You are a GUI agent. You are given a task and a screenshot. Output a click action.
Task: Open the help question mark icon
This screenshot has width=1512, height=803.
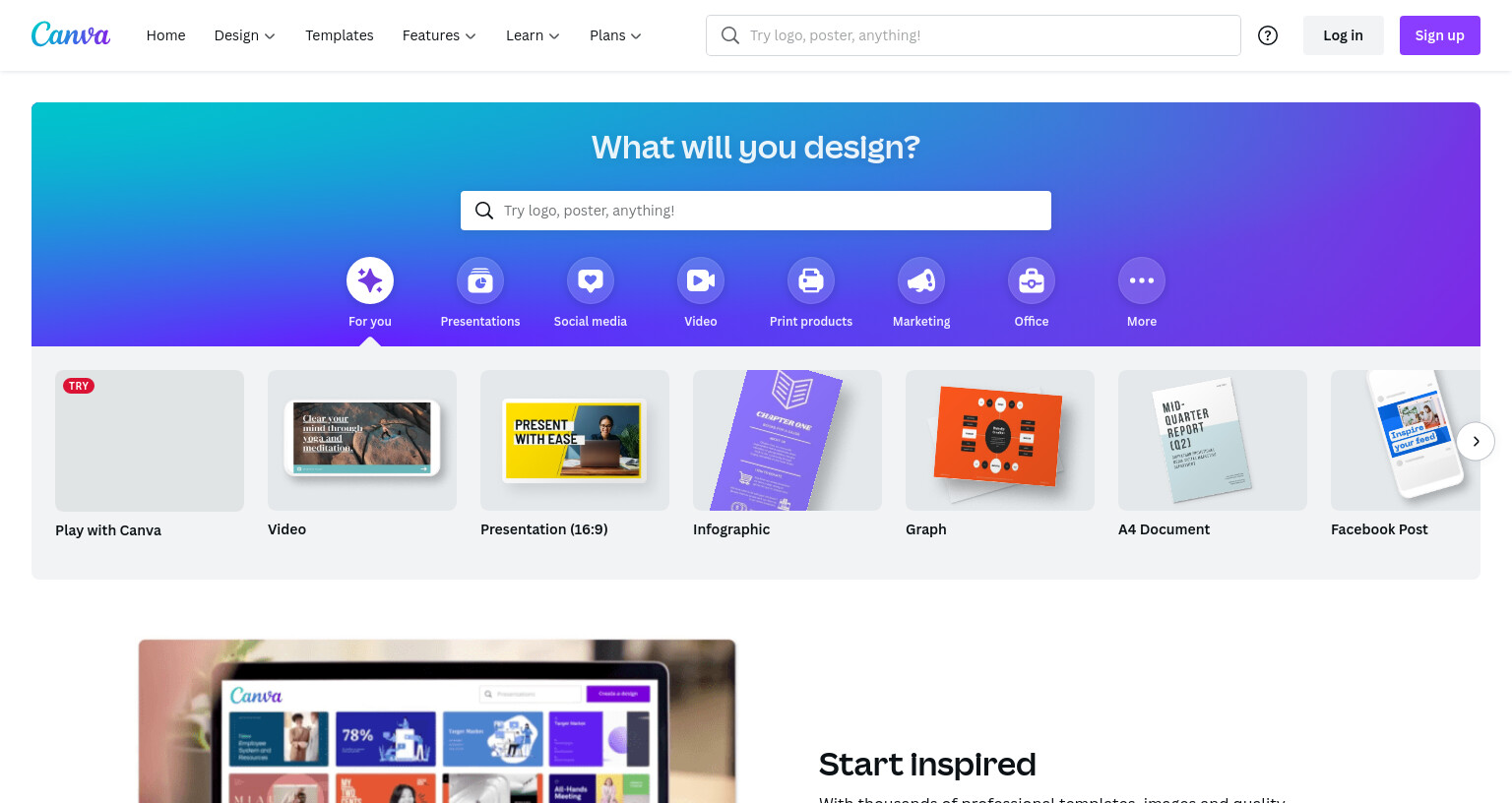1268,35
